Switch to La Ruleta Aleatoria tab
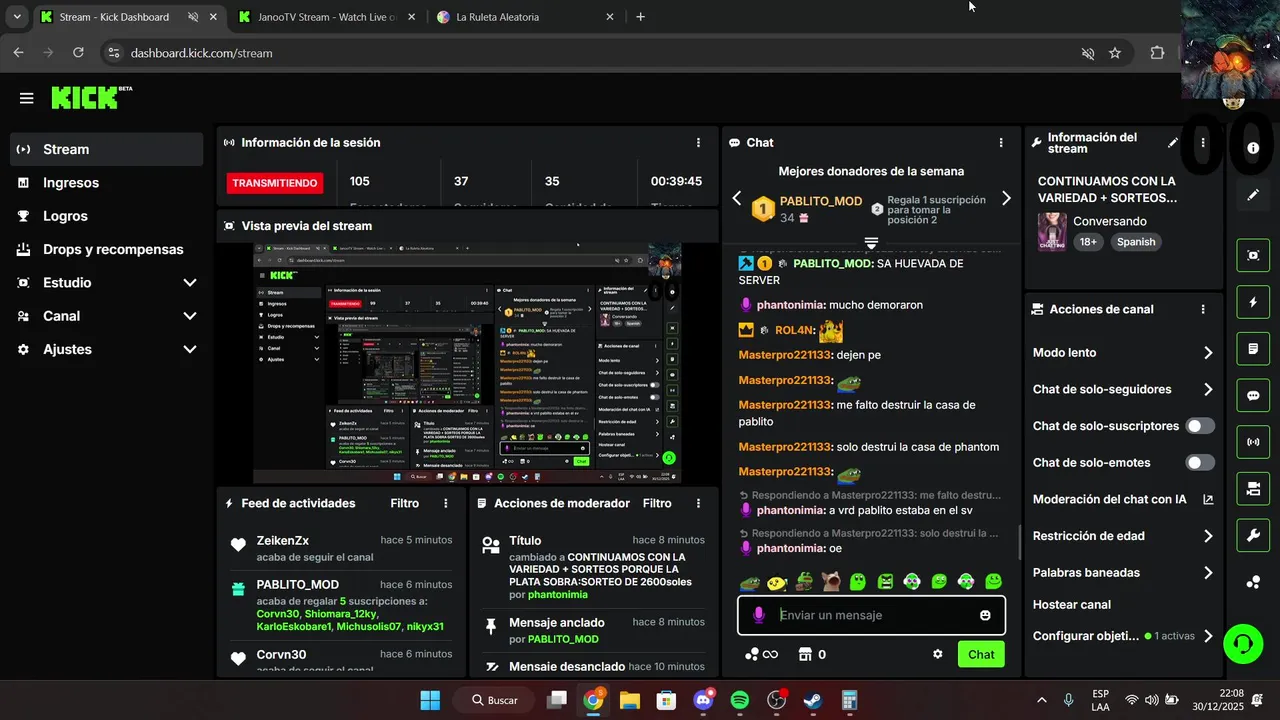 click(525, 17)
